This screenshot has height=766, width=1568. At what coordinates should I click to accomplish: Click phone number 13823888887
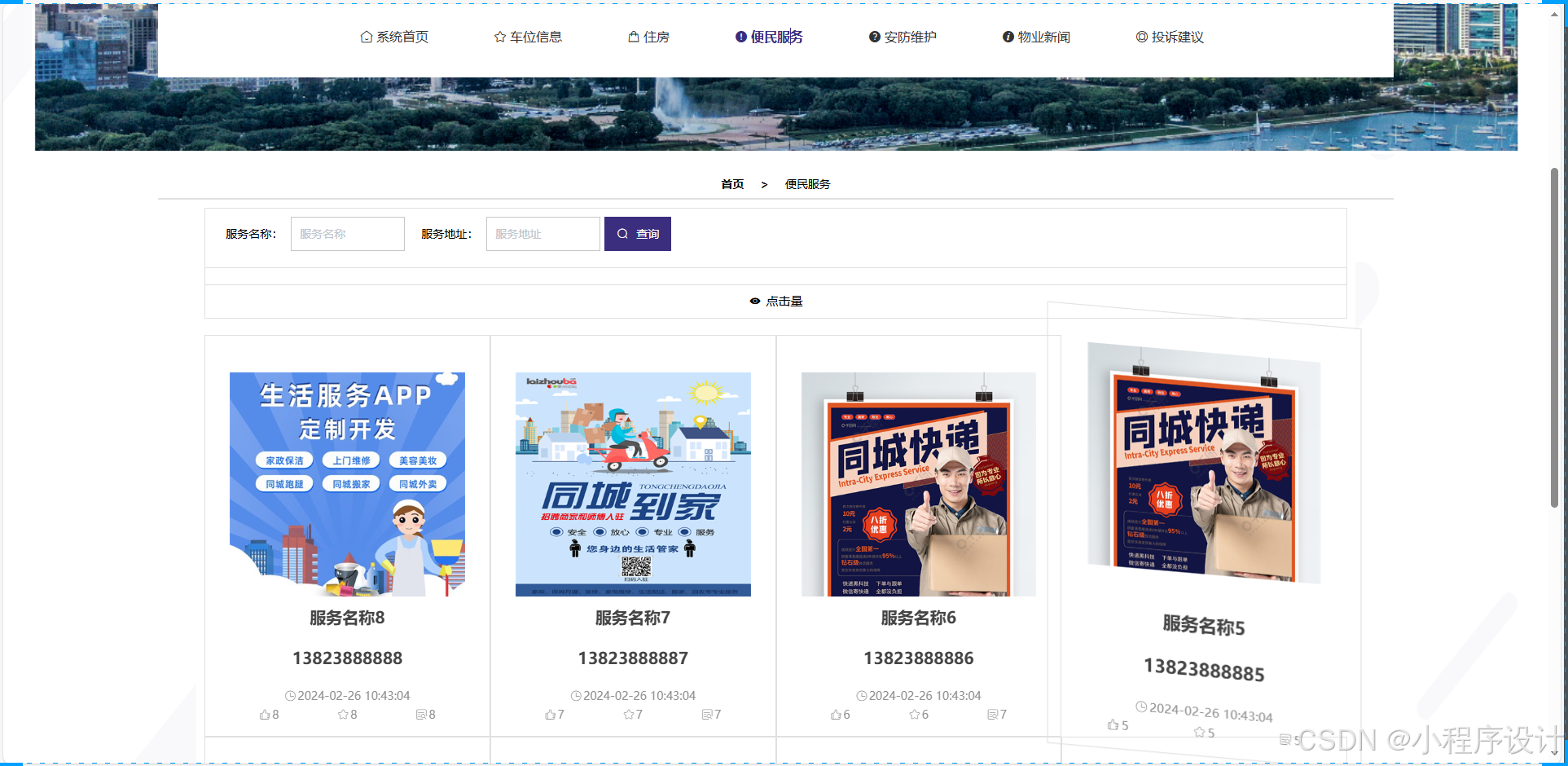[x=633, y=658]
